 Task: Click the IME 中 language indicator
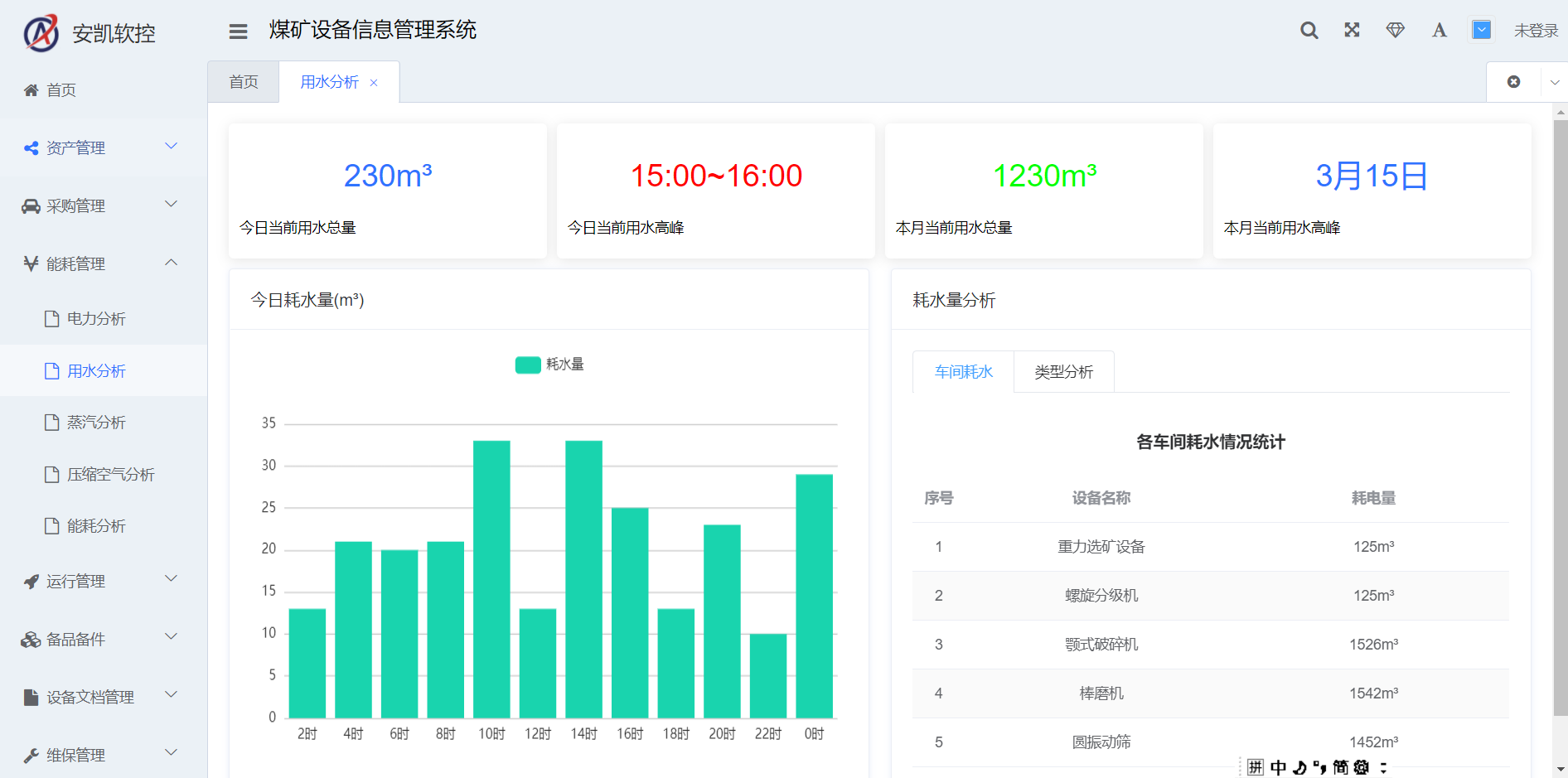click(x=1278, y=768)
